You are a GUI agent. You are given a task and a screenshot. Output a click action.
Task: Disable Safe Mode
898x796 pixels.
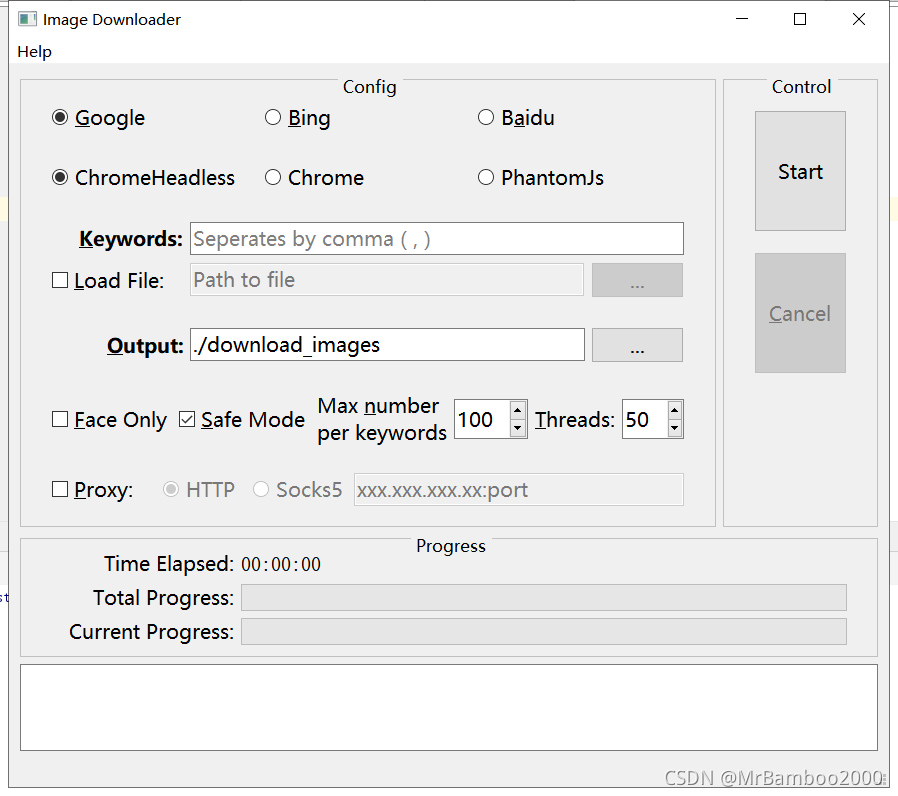[187, 419]
